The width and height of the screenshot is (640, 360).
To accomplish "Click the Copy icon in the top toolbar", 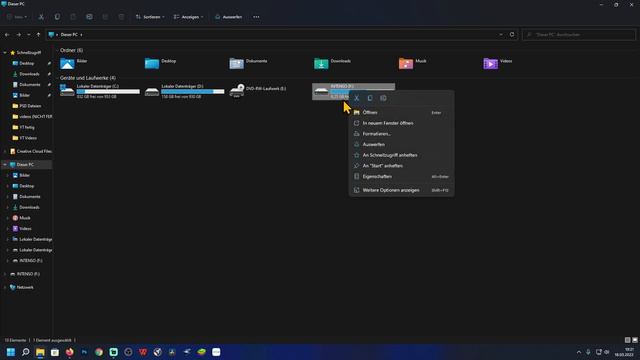I will (57, 17).
